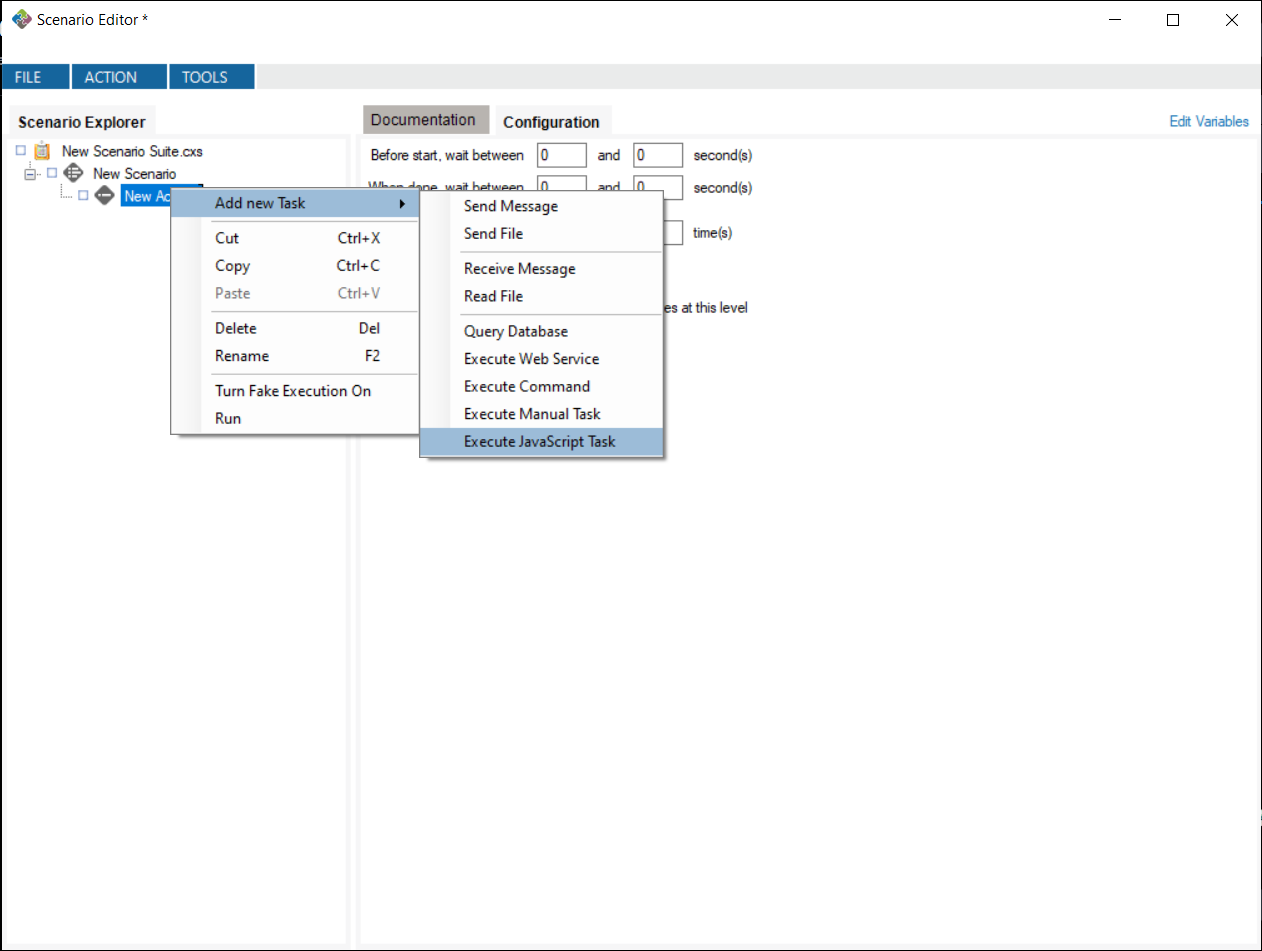Screen dimensions: 1262x951
Task: Tick the checkbox beside the New Action node
Action: [x=83, y=195]
